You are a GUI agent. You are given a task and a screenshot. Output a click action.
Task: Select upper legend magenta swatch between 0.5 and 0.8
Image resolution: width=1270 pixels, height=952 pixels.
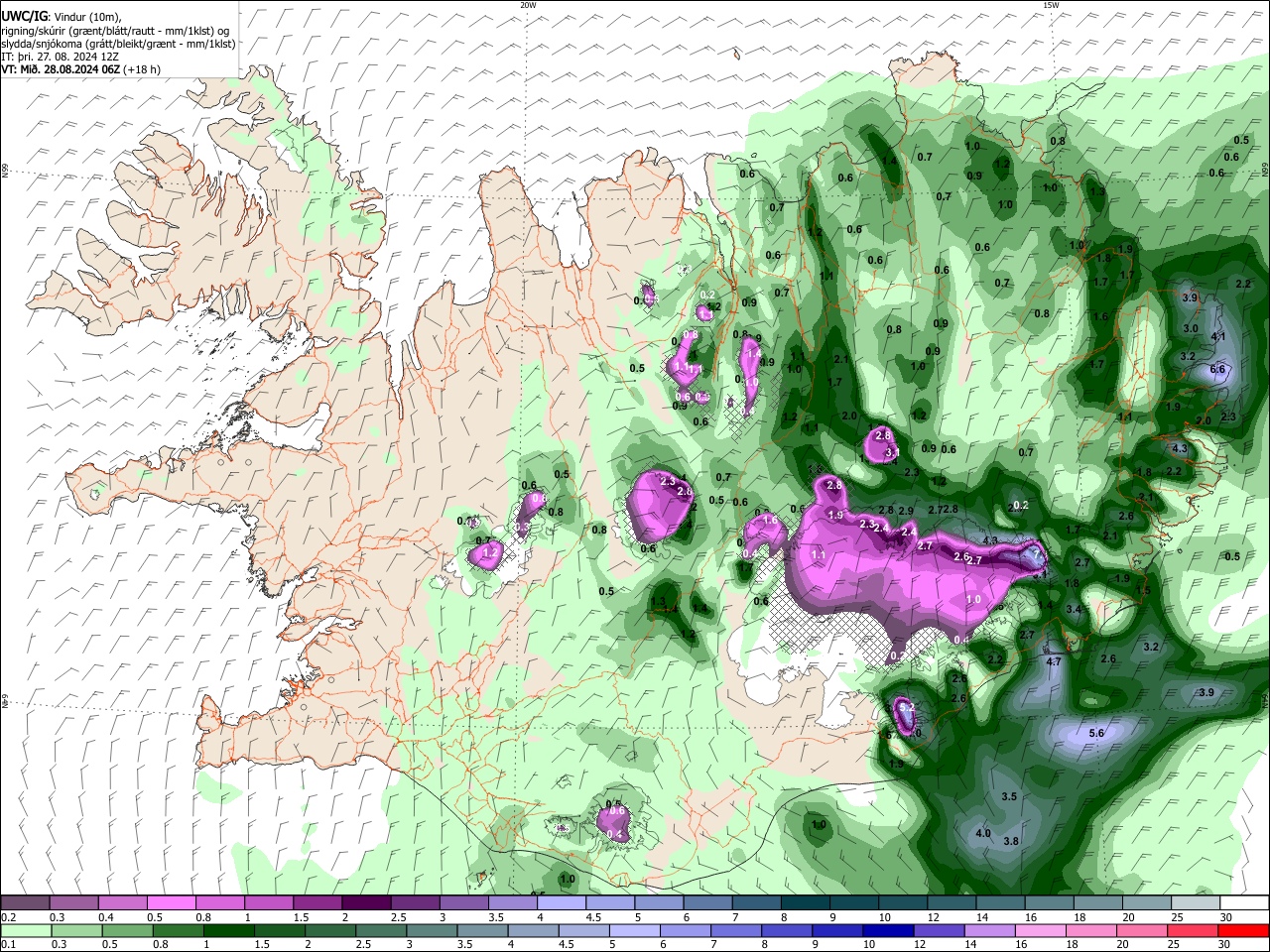click(x=171, y=903)
